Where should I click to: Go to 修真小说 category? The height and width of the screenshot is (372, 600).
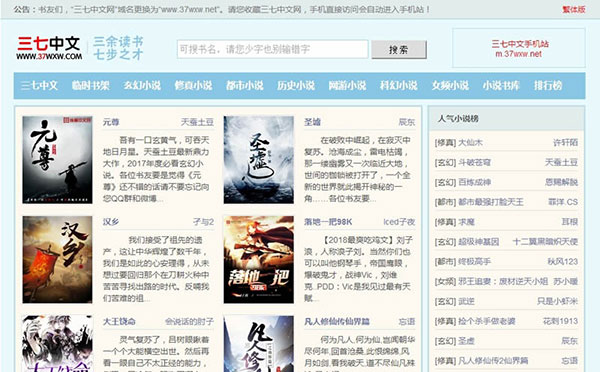click(x=193, y=85)
